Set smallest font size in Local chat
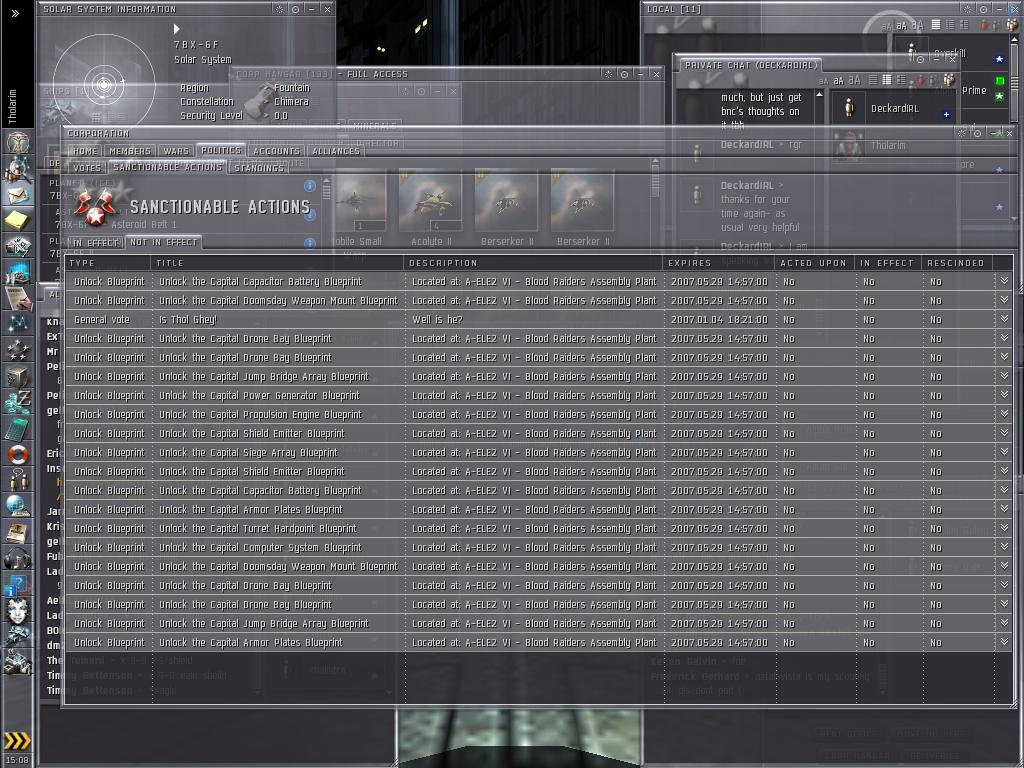Image resolution: width=1024 pixels, height=768 pixels. point(886,26)
